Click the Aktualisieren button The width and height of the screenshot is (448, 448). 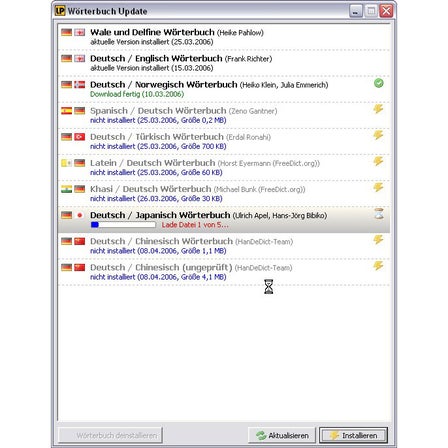coord(282,435)
